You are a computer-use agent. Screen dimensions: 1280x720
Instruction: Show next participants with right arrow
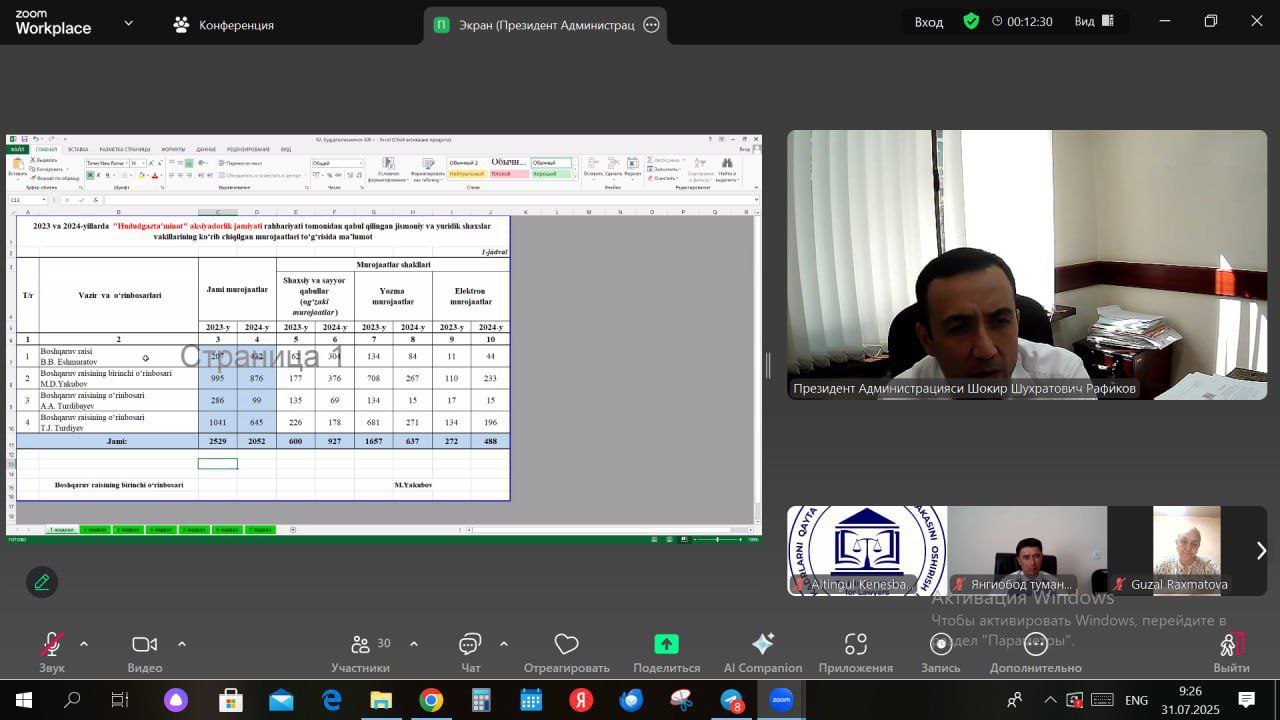click(x=1261, y=551)
